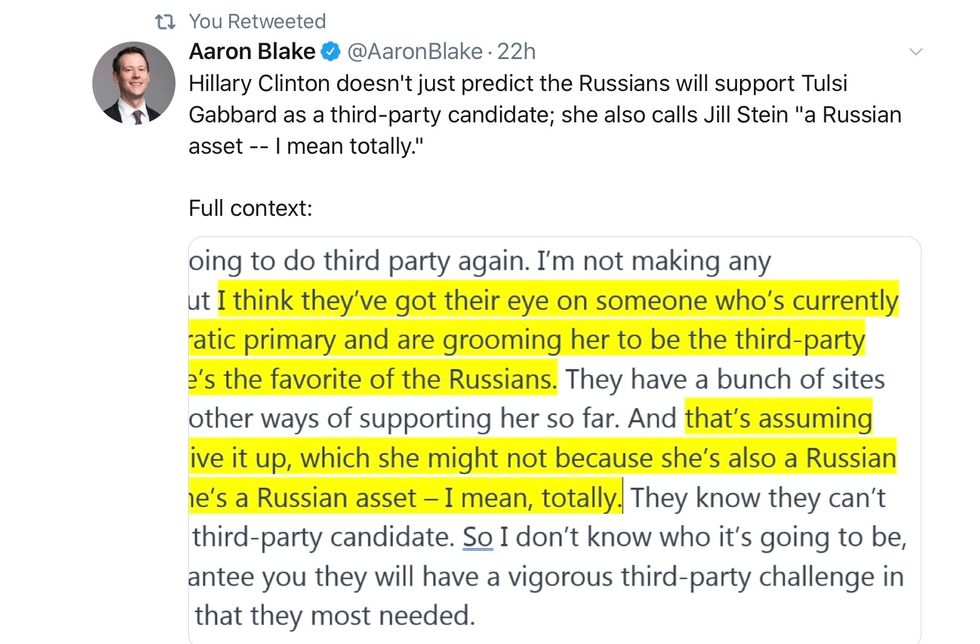
Task: Expand the tweet options chevron
Action: [916, 52]
